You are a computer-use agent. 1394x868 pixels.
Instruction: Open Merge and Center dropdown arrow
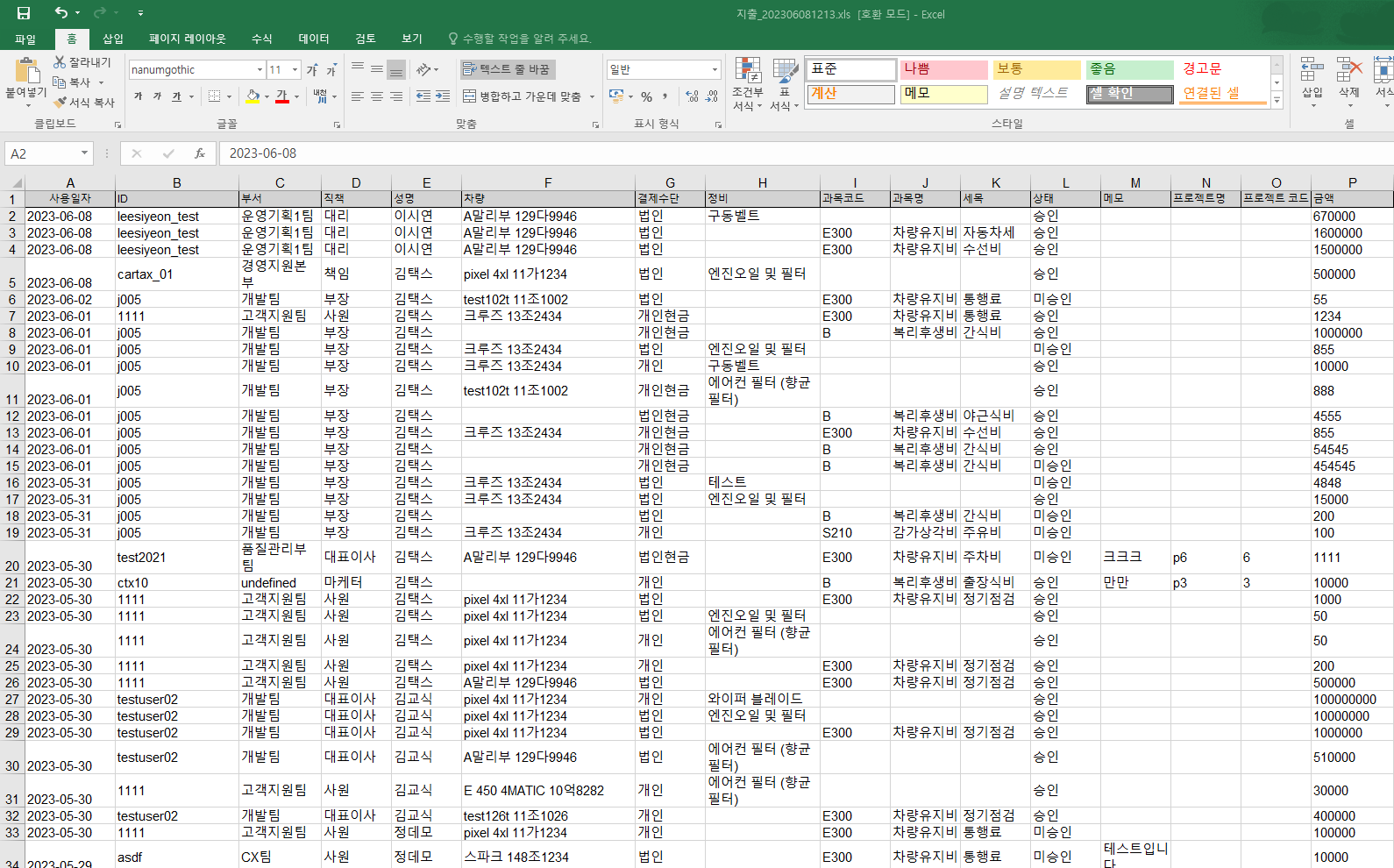click(x=592, y=96)
